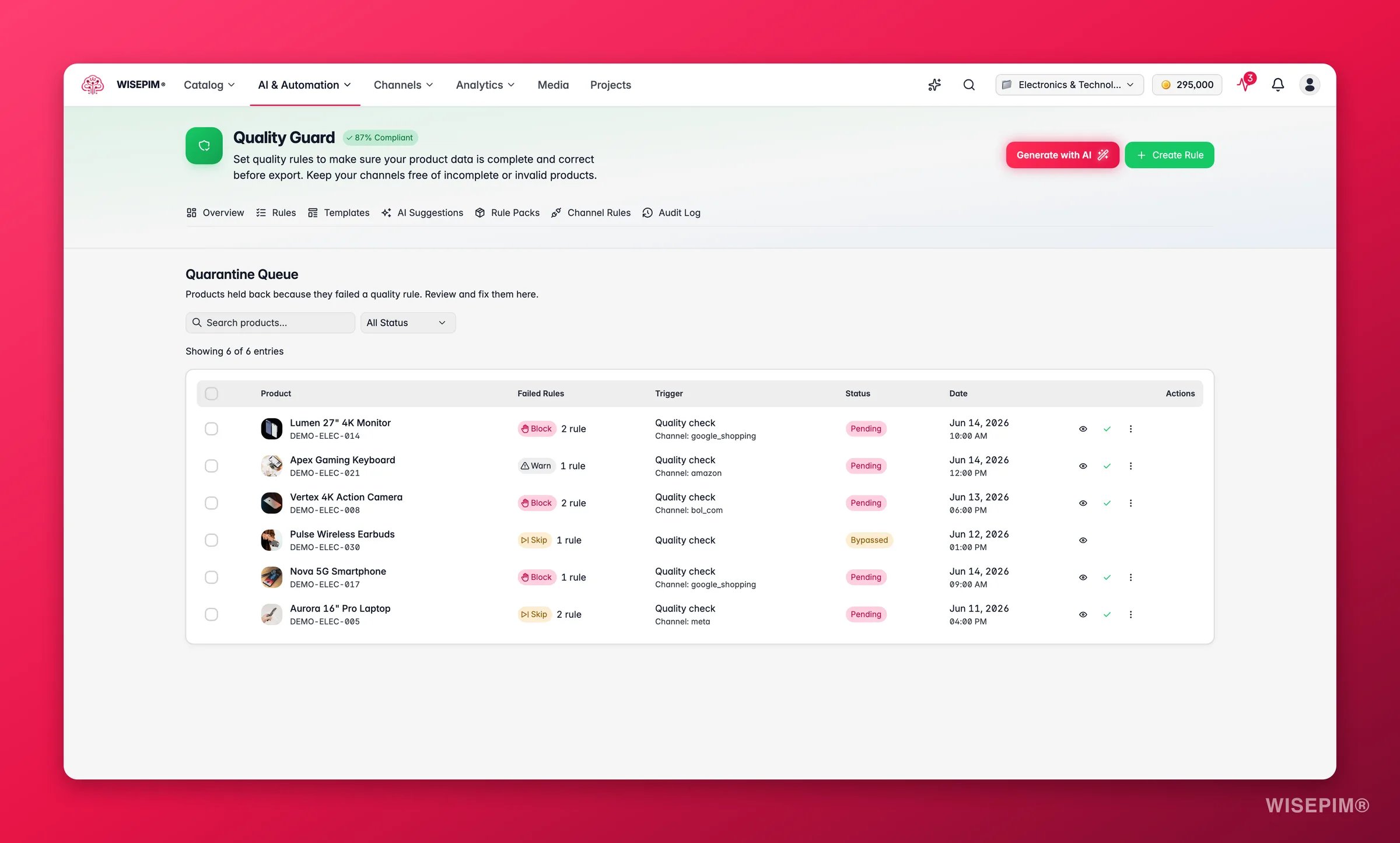Image resolution: width=1400 pixels, height=843 pixels.
Task: Open the AI sparkle assistant icon
Action: click(935, 85)
